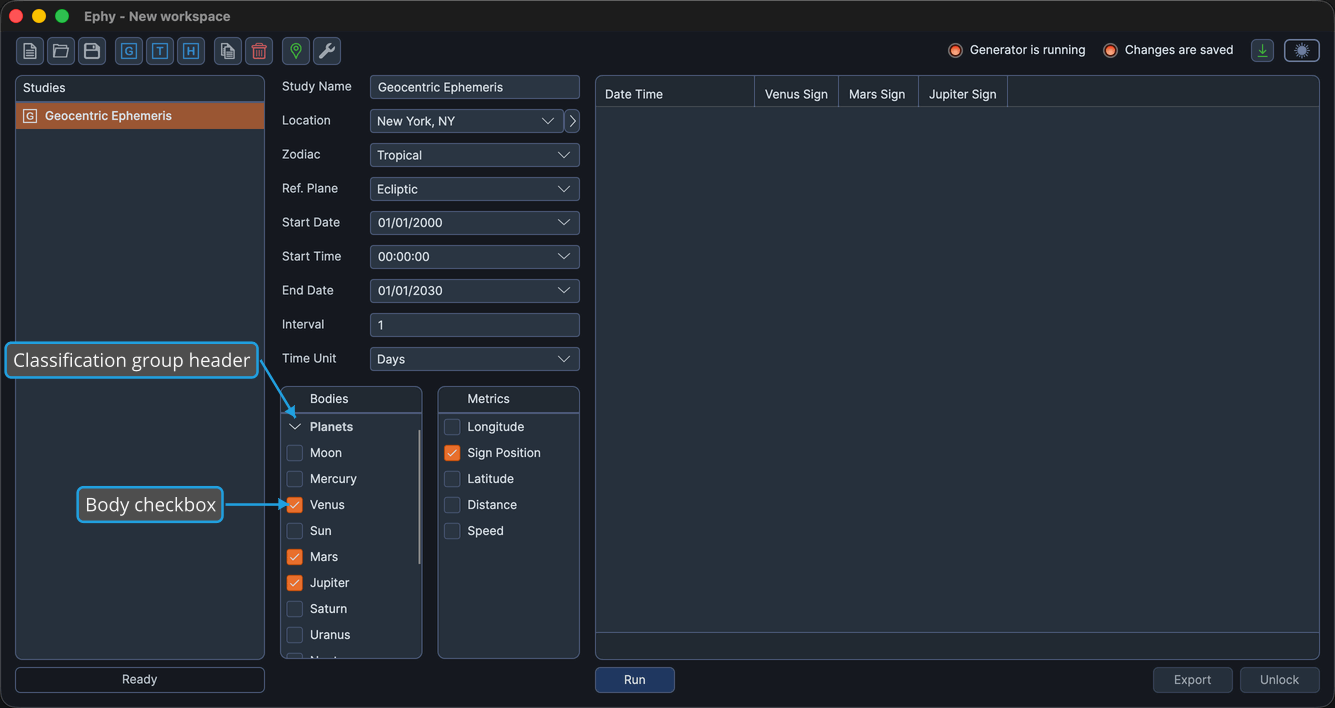Open the Zodiac dropdown showing Tropical

[x=474, y=155]
